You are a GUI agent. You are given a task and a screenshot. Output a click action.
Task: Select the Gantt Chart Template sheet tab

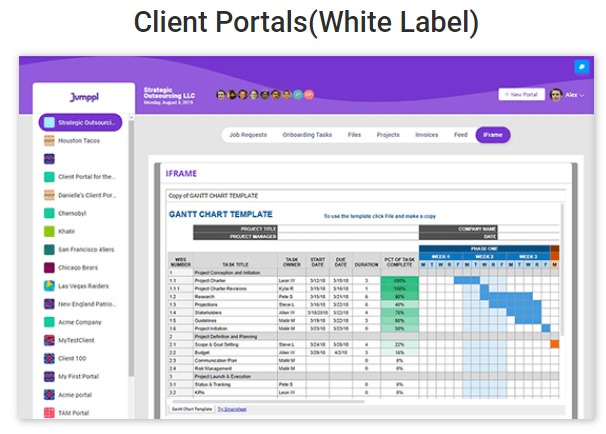[192, 409]
